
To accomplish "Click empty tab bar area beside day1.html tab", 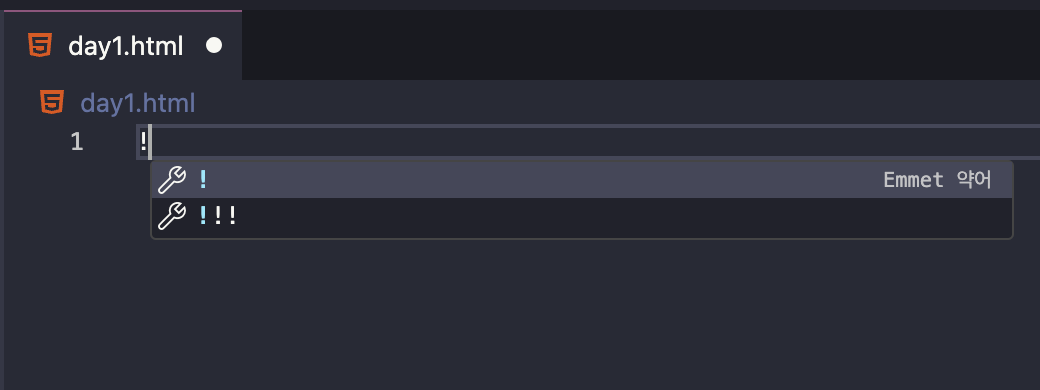I will pyautogui.click(x=641, y=45).
